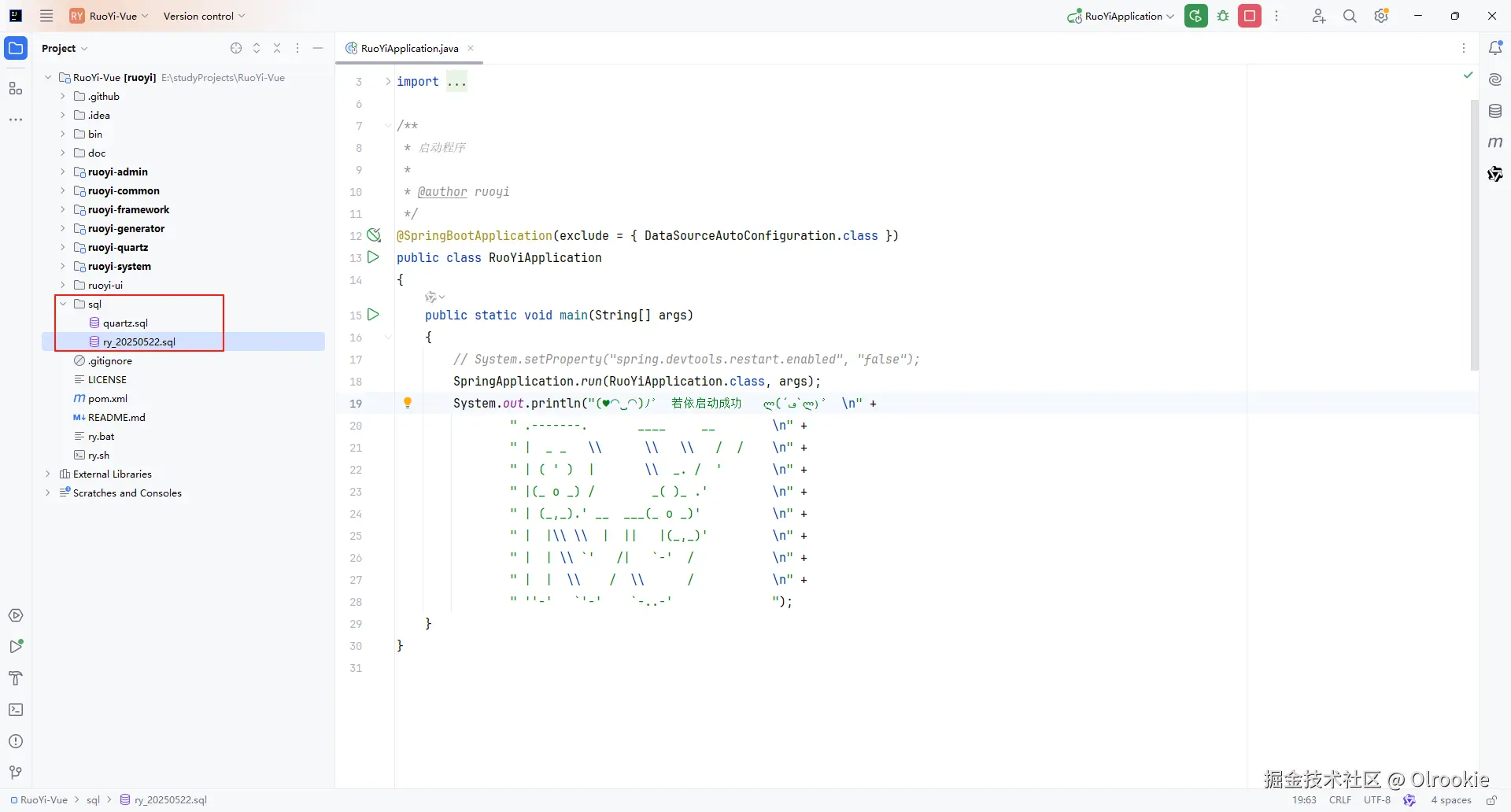Hide the Project tool window

[x=318, y=48]
